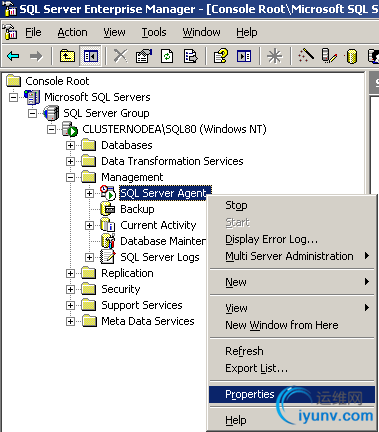Viewport: 379px width, 432px height.
Task: Click the Current Activity node icon
Action: click(x=108, y=225)
